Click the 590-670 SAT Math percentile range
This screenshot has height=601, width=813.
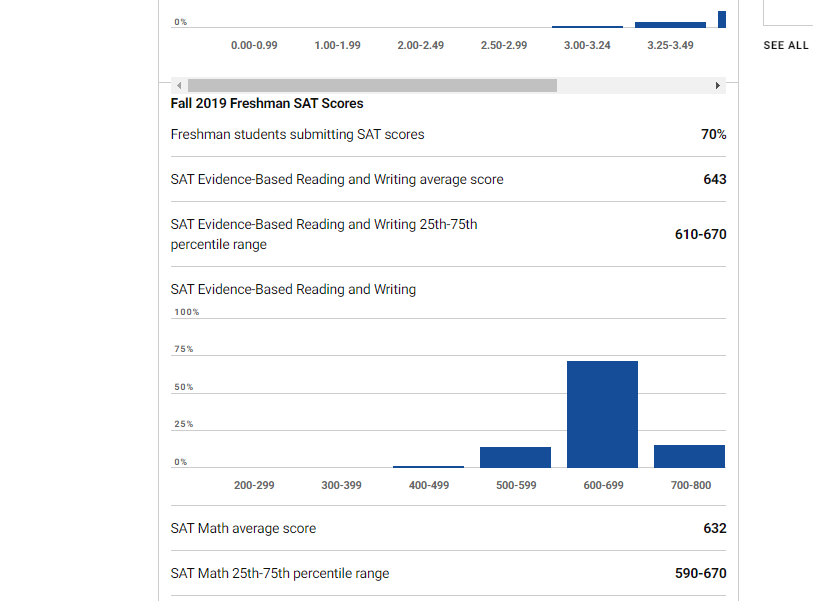click(x=700, y=574)
